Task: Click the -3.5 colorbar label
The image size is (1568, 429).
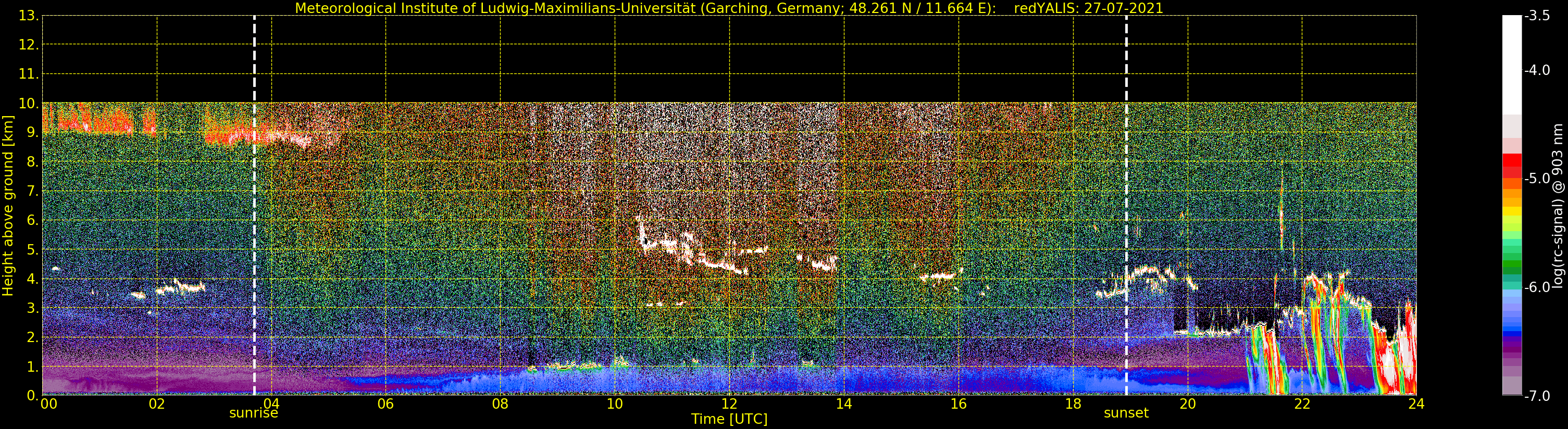Action: (1537, 16)
